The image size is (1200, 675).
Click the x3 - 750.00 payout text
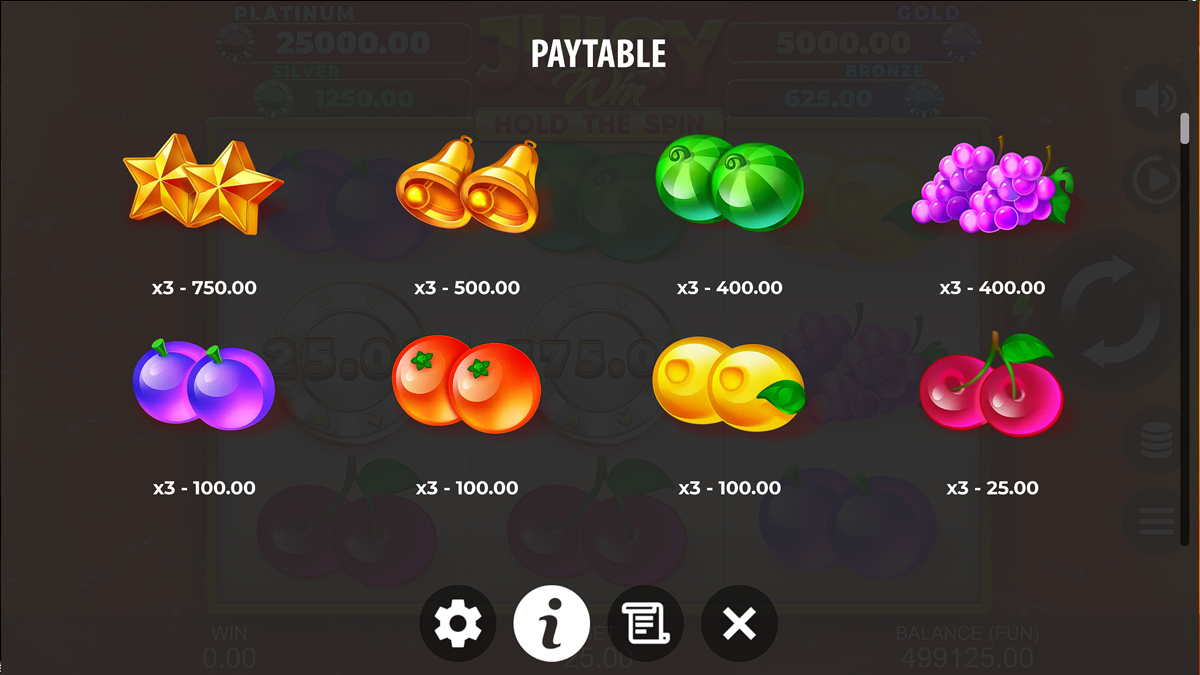point(204,288)
